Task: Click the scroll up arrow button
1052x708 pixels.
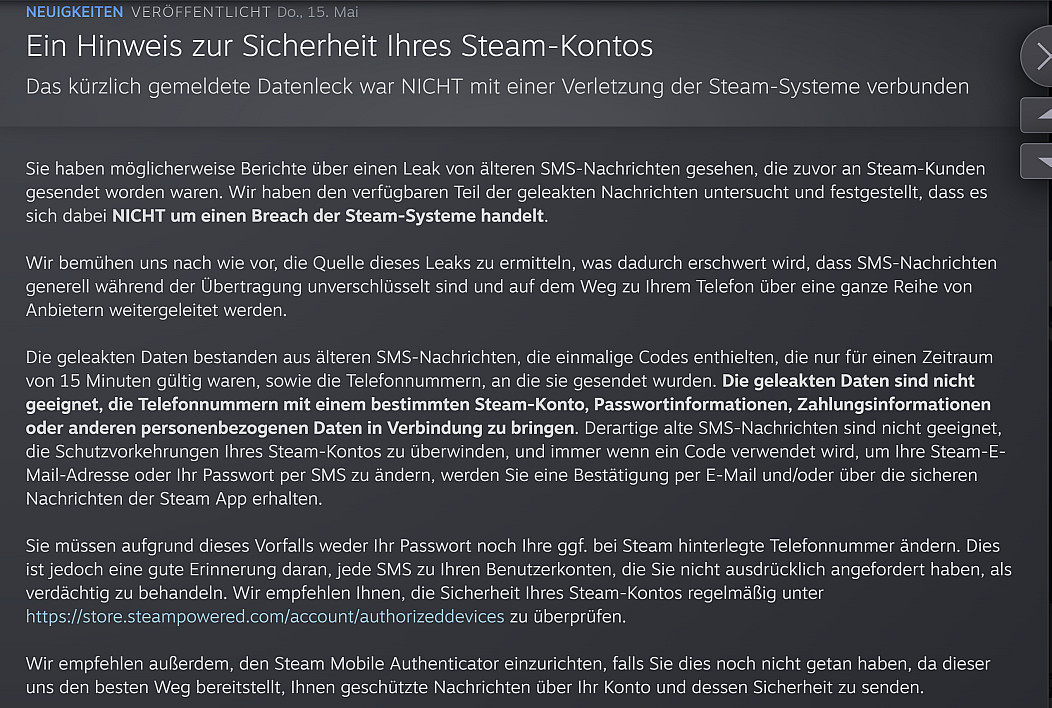Action: pos(1040,115)
